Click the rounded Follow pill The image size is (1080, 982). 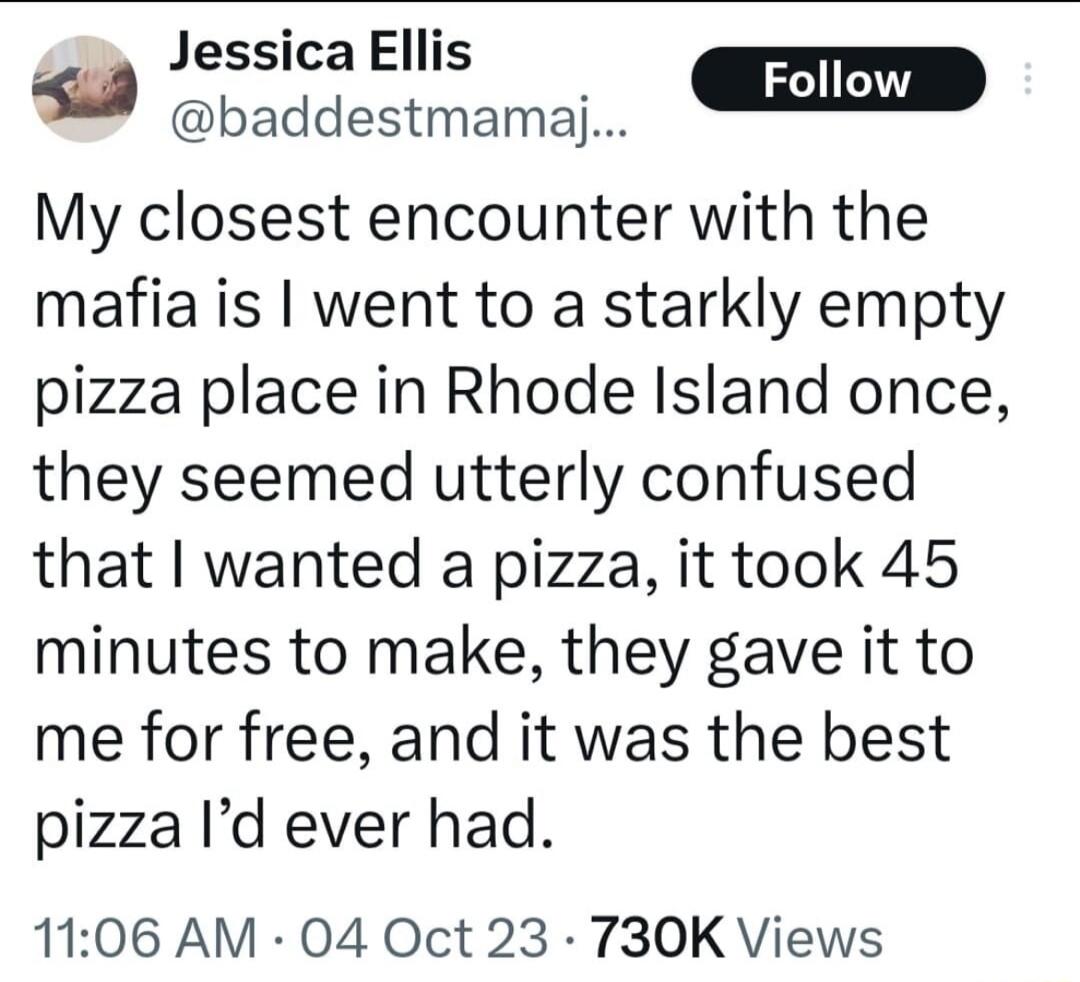[x=839, y=81]
